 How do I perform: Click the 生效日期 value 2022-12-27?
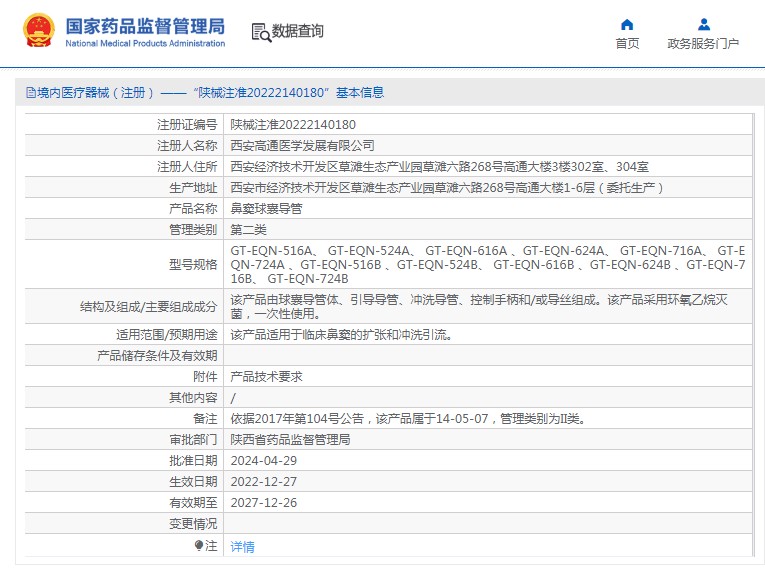pyautogui.click(x=264, y=481)
